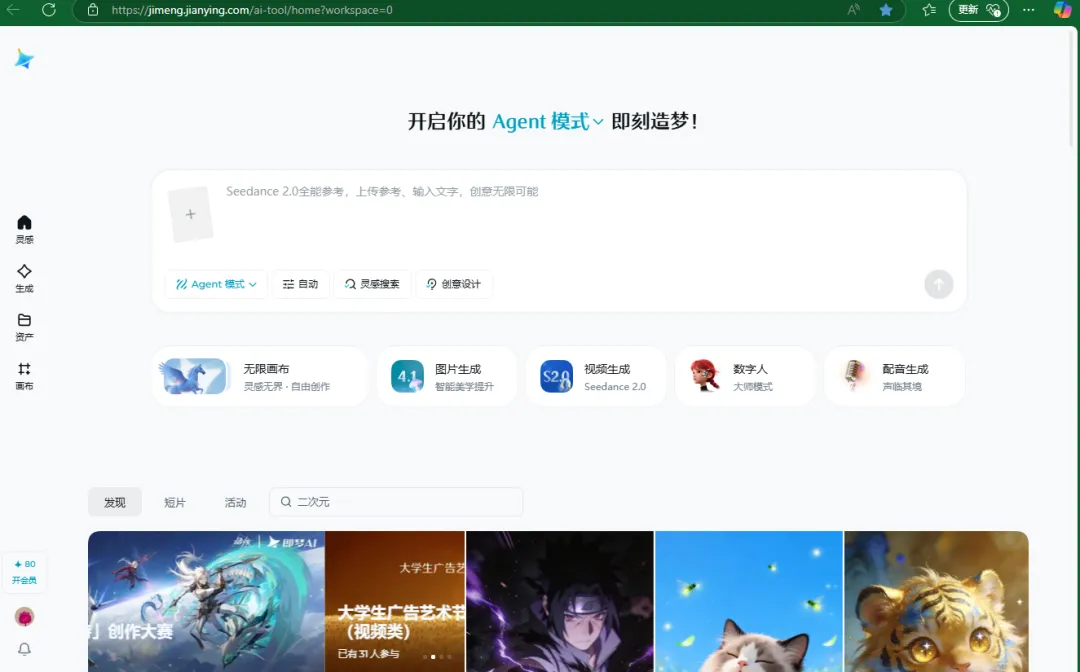Image resolution: width=1080 pixels, height=672 pixels.
Task: Open the 图片生成 card
Action: 446,377
